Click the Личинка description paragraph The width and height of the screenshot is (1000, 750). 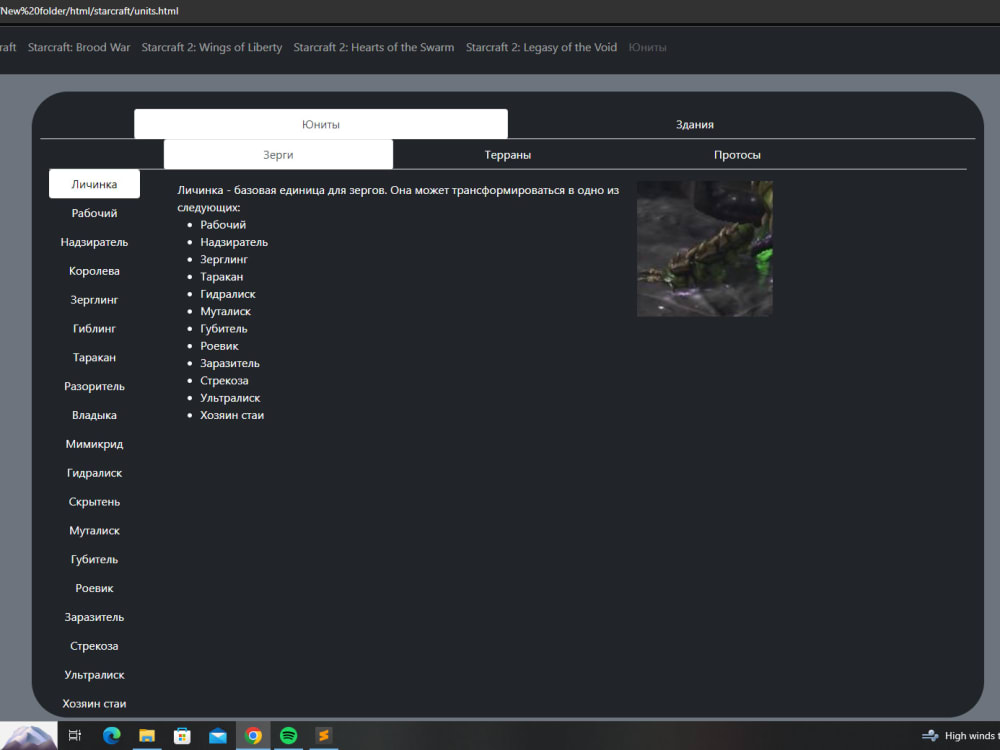coord(398,198)
